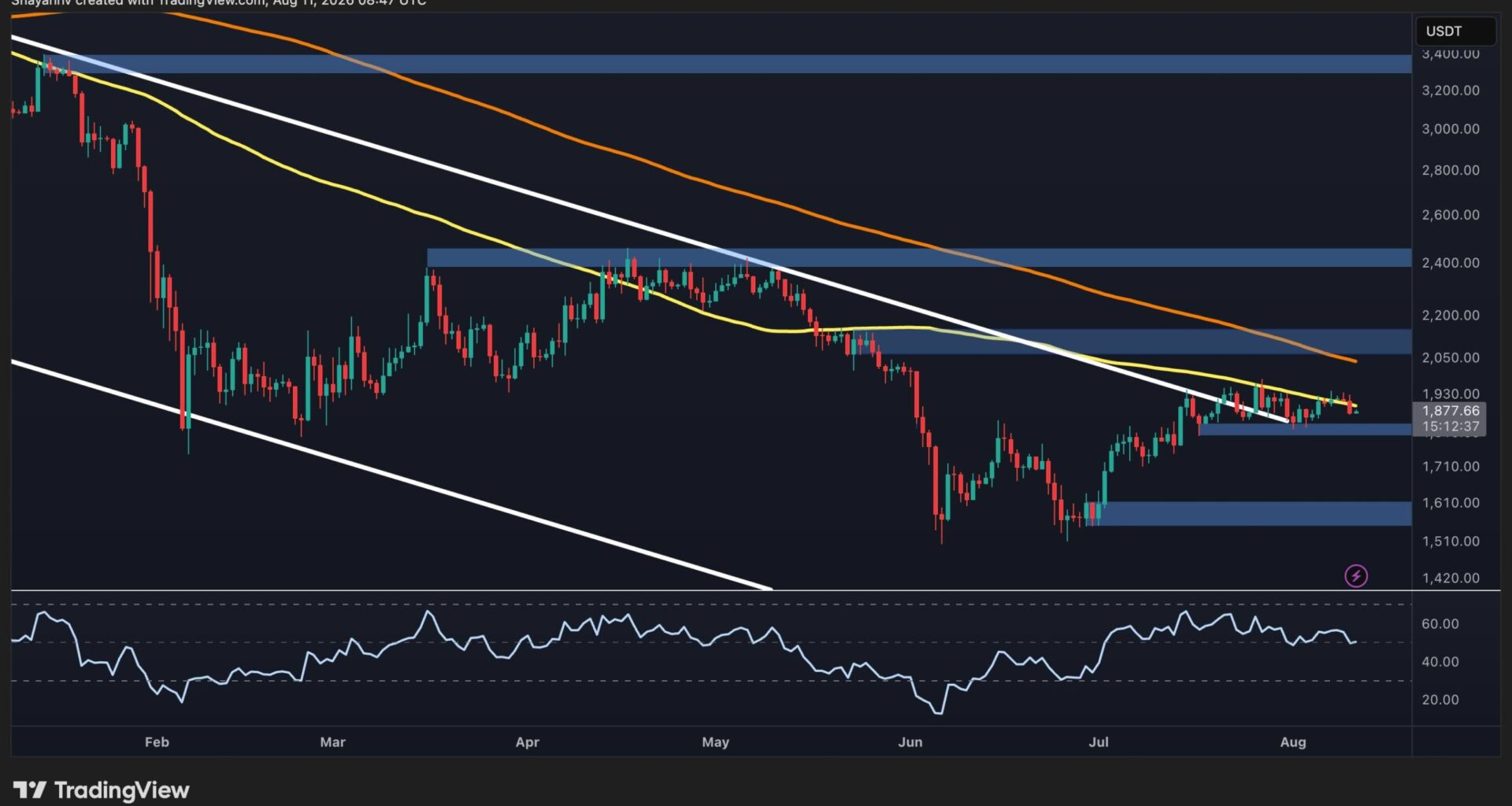Viewport: 1512px width, 806px height.
Task: Click the 3,000.00 price axis label
Action: click(1450, 129)
